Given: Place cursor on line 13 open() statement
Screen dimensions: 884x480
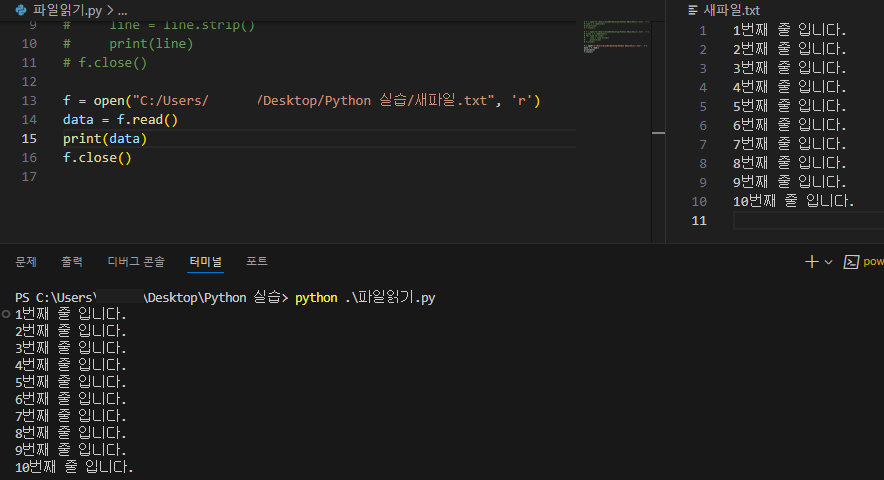Looking at the screenshot, I should [302, 100].
